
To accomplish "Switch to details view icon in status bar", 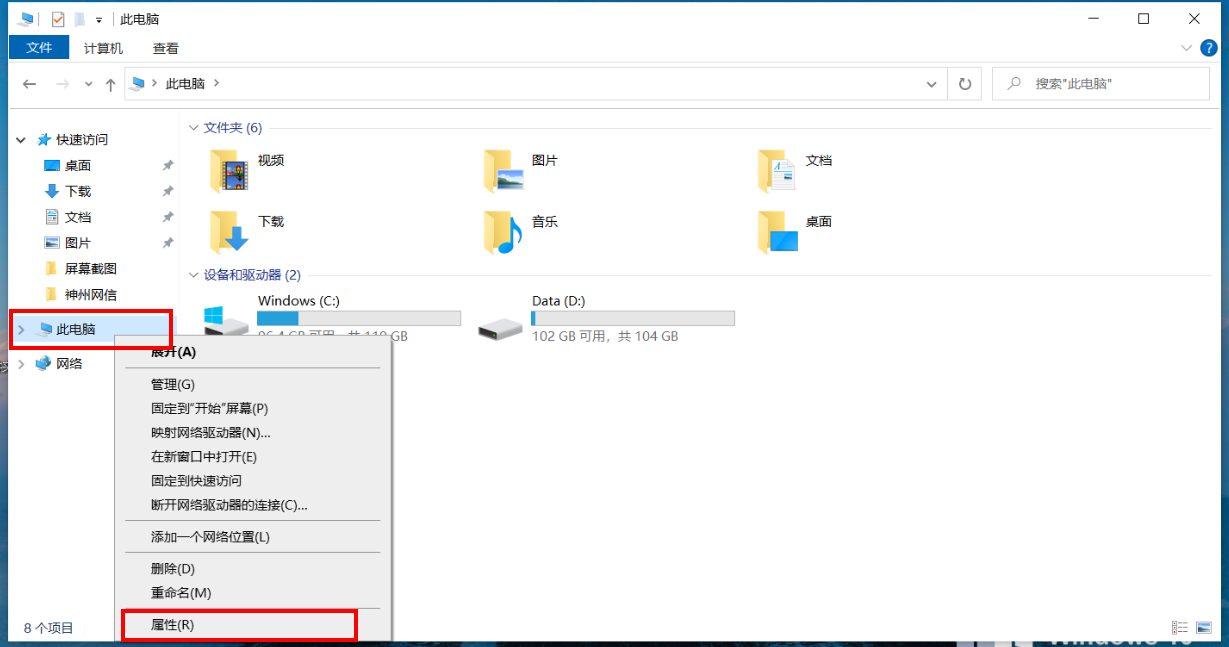I will tap(1181, 627).
